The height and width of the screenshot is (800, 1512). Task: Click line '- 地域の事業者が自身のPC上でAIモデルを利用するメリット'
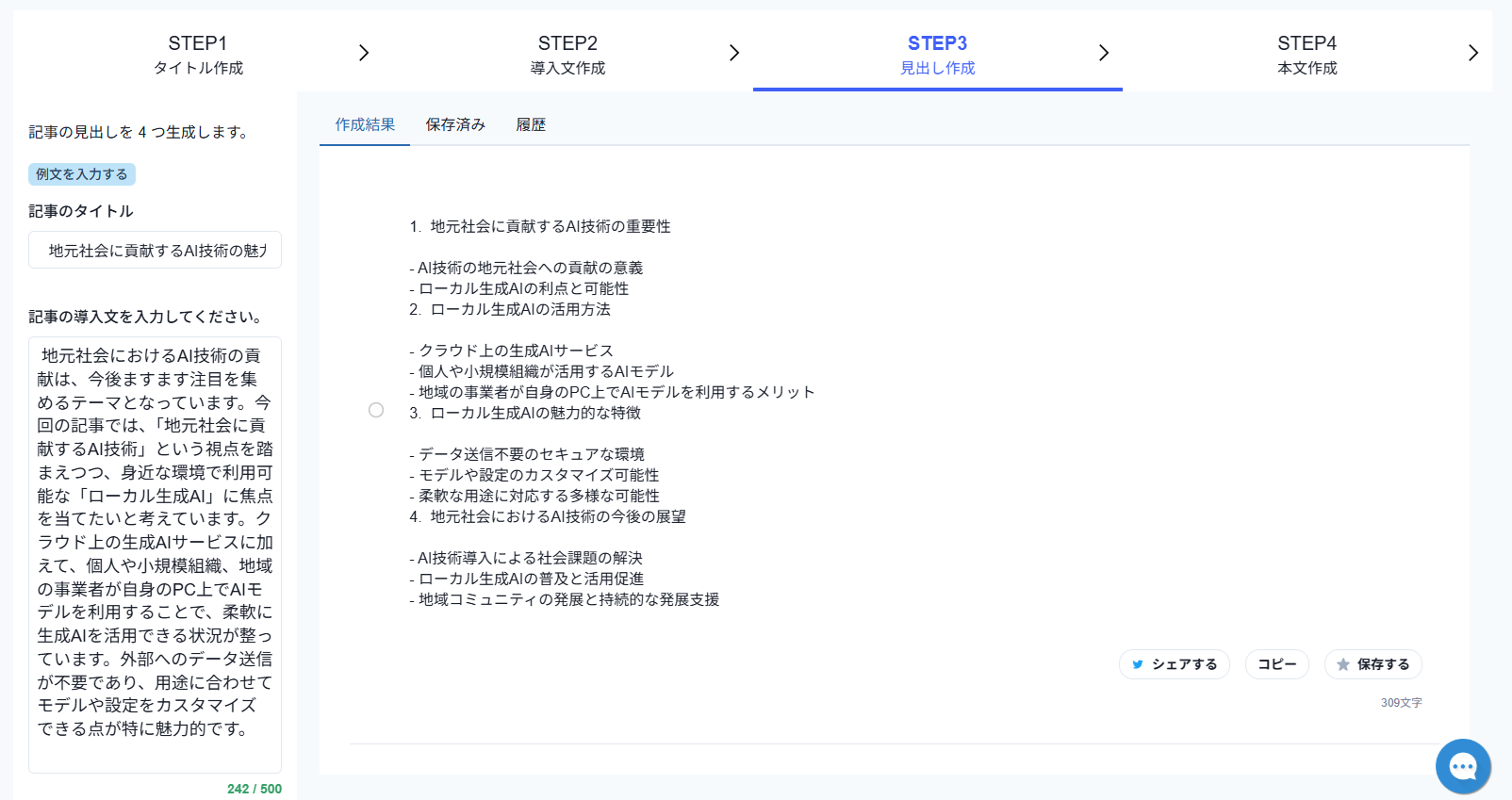(x=612, y=392)
